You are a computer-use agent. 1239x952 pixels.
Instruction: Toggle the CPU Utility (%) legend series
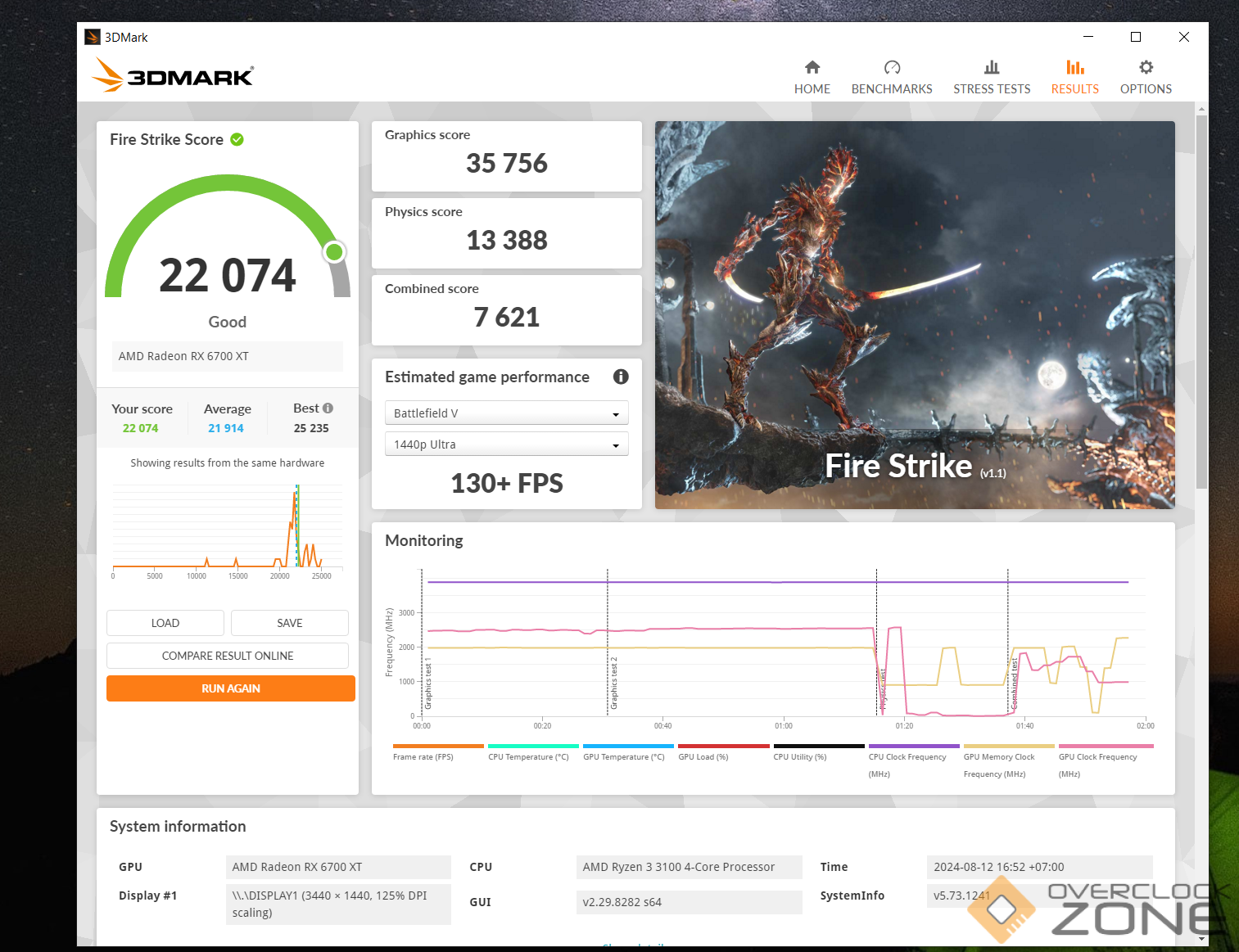[x=819, y=754]
